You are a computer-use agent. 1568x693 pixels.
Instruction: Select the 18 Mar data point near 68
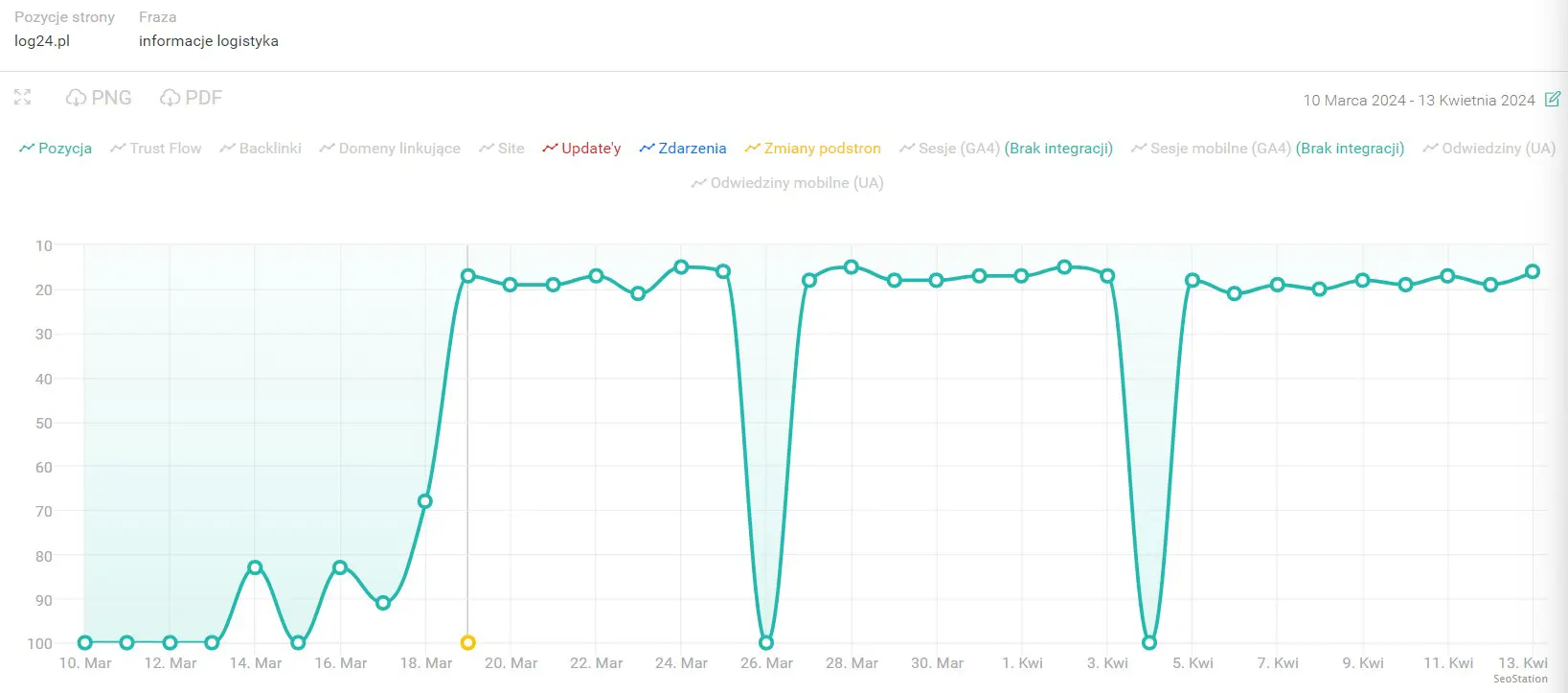tap(425, 501)
